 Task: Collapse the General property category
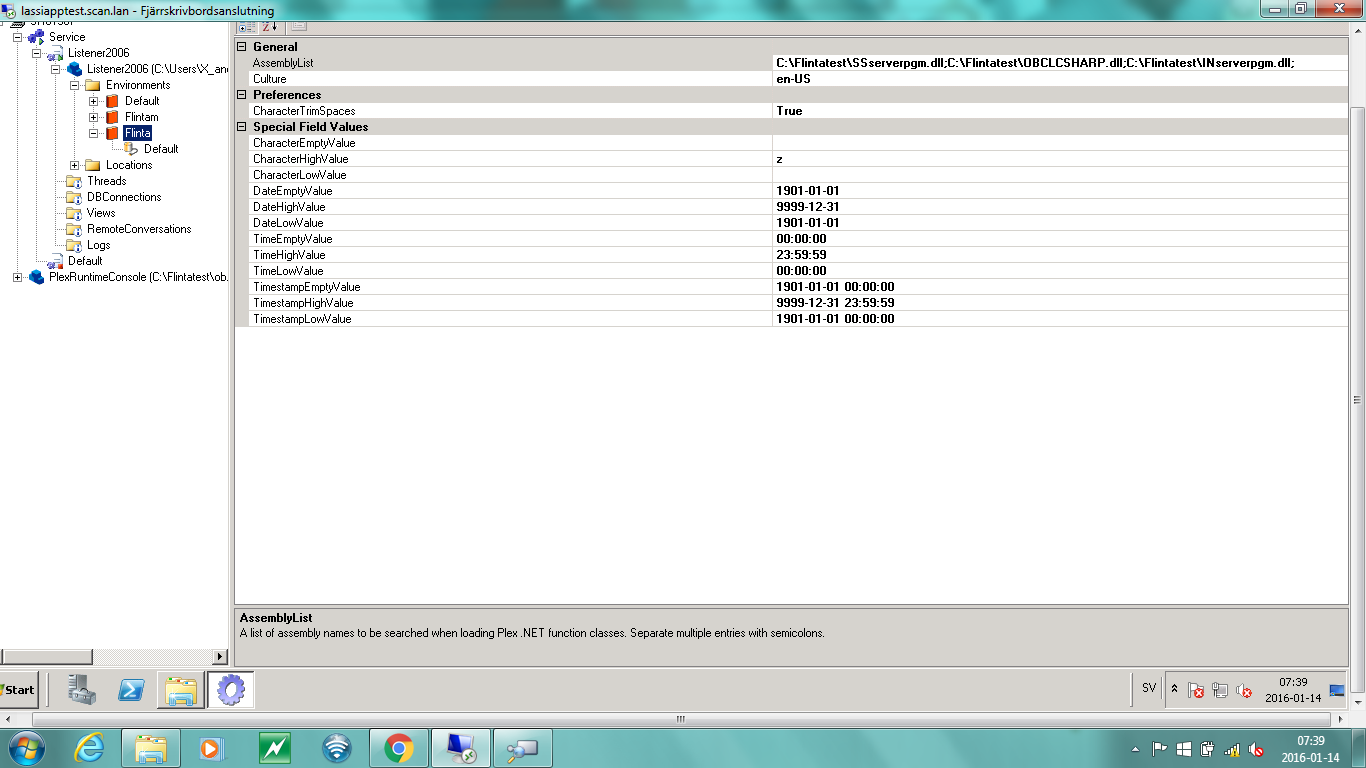(x=240, y=46)
